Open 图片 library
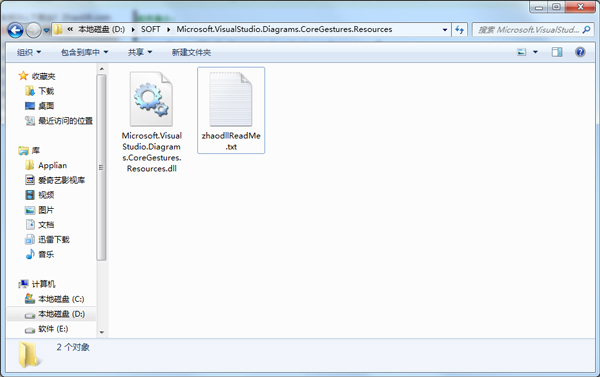 [46, 210]
